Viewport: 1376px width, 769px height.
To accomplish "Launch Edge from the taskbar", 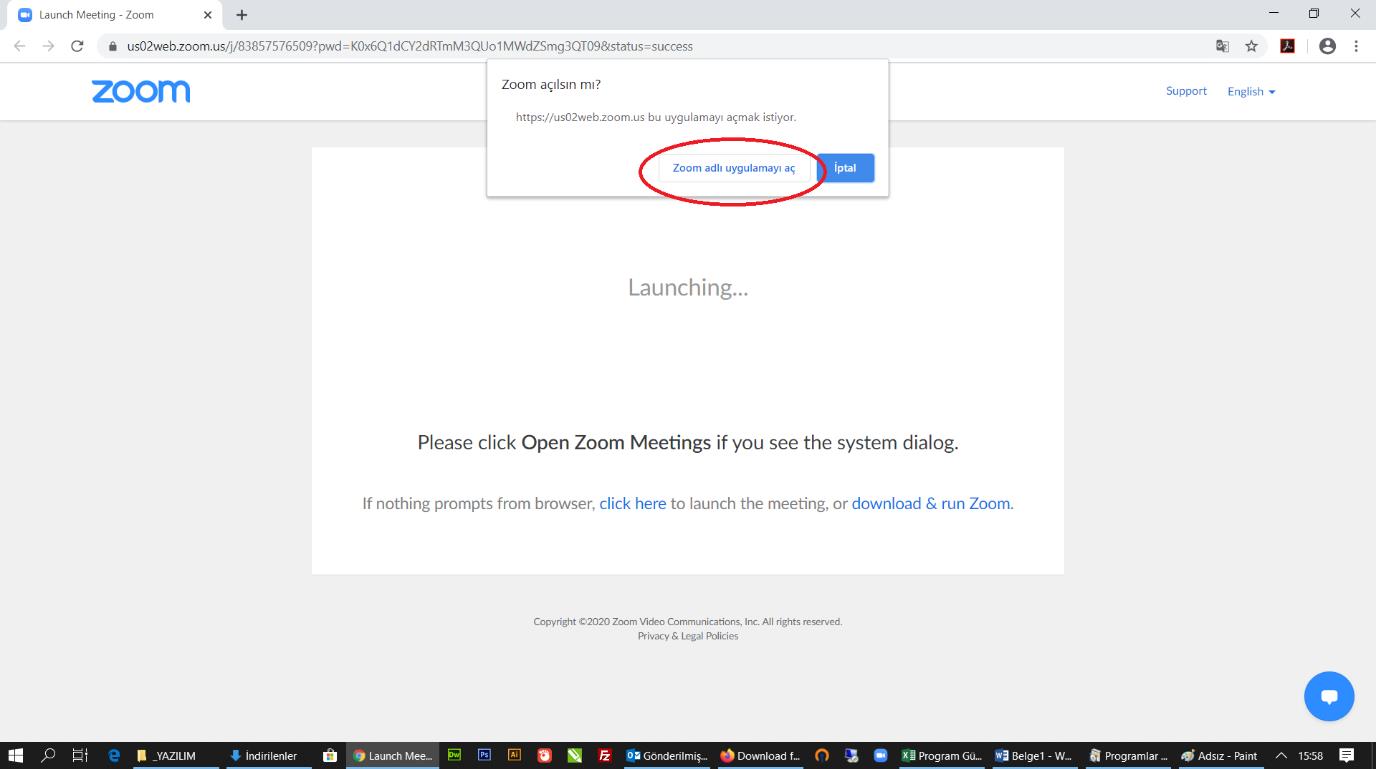I will point(113,756).
